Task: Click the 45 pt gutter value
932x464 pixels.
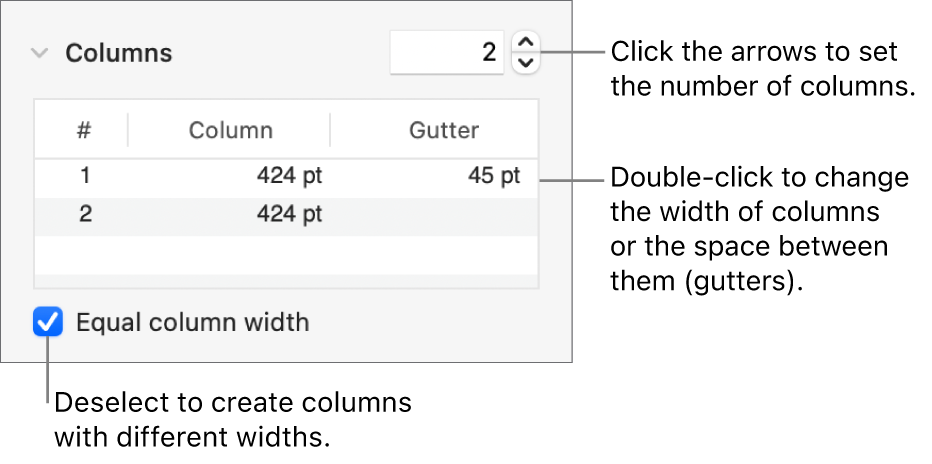Action: [x=494, y=177]
